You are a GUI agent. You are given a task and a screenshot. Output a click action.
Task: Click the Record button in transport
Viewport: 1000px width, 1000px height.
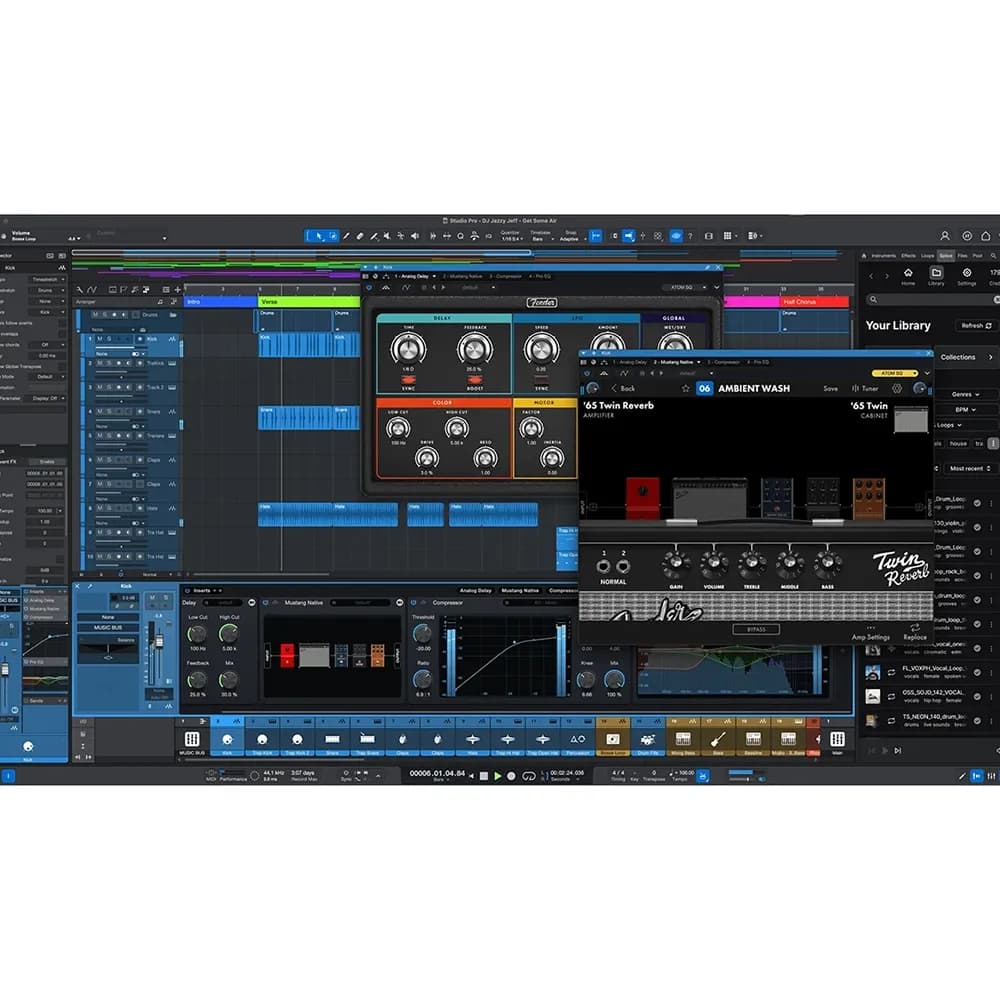pyautogui.click(x=511, y=776)
